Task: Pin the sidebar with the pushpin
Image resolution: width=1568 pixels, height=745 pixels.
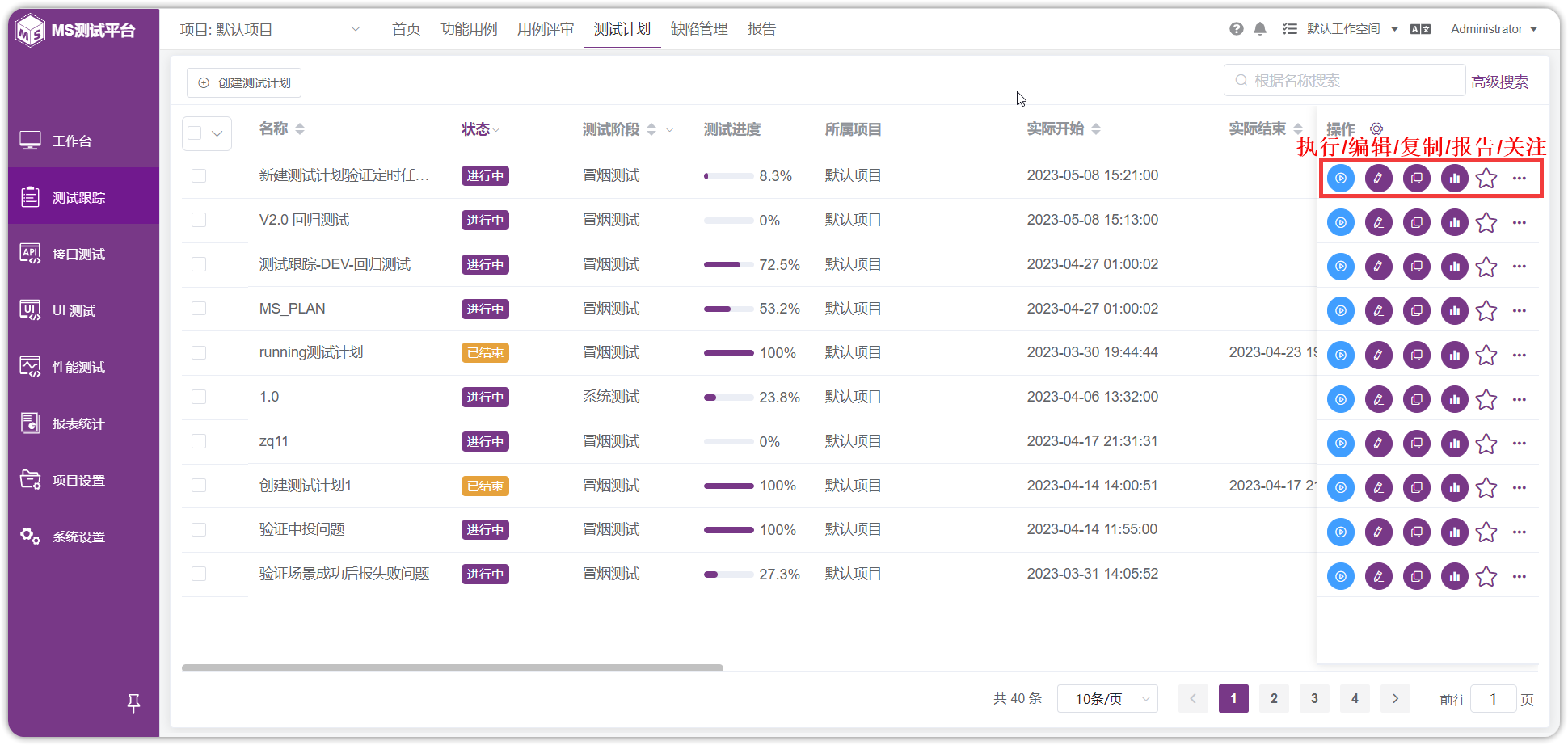Action: coord(134,703)
